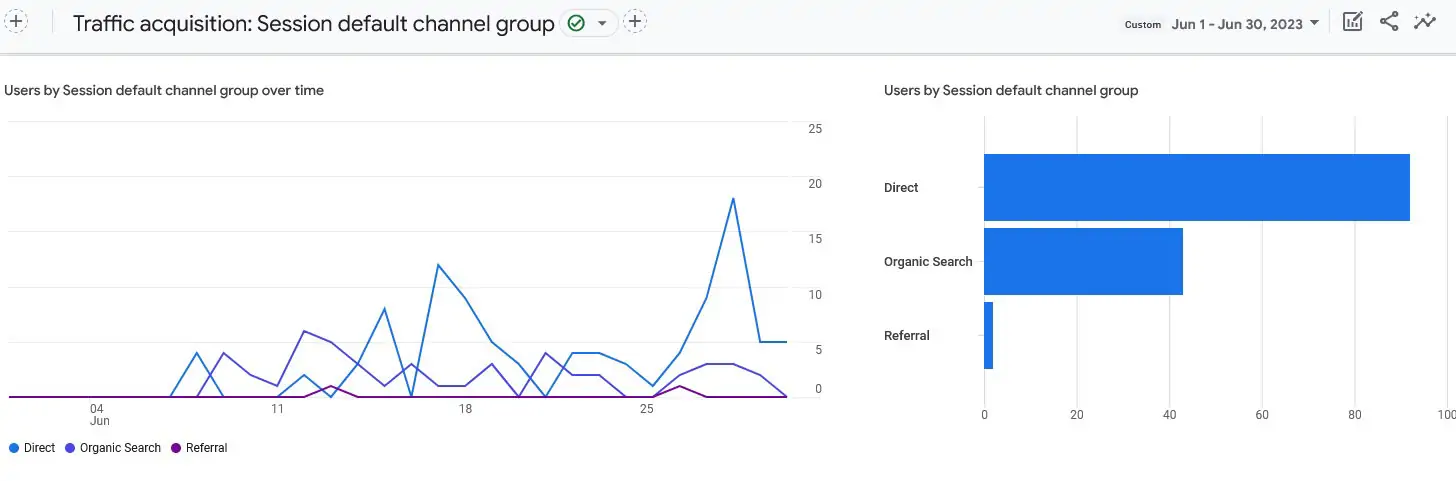Click the Share this report icon
The width and height of the screenshot is (1456, 481).
coord(1389,22)
